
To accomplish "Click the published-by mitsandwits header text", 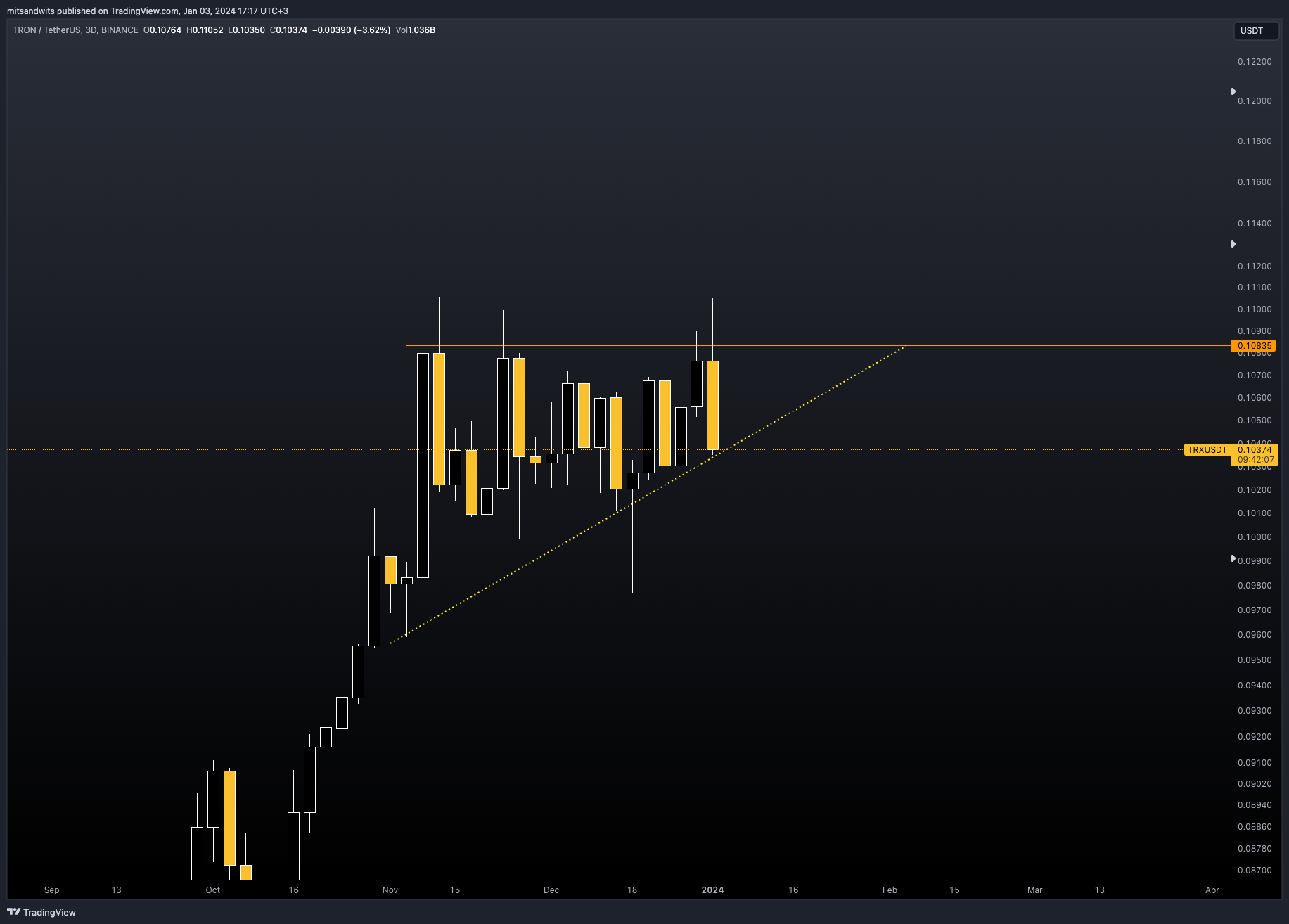I will point(148,11).
